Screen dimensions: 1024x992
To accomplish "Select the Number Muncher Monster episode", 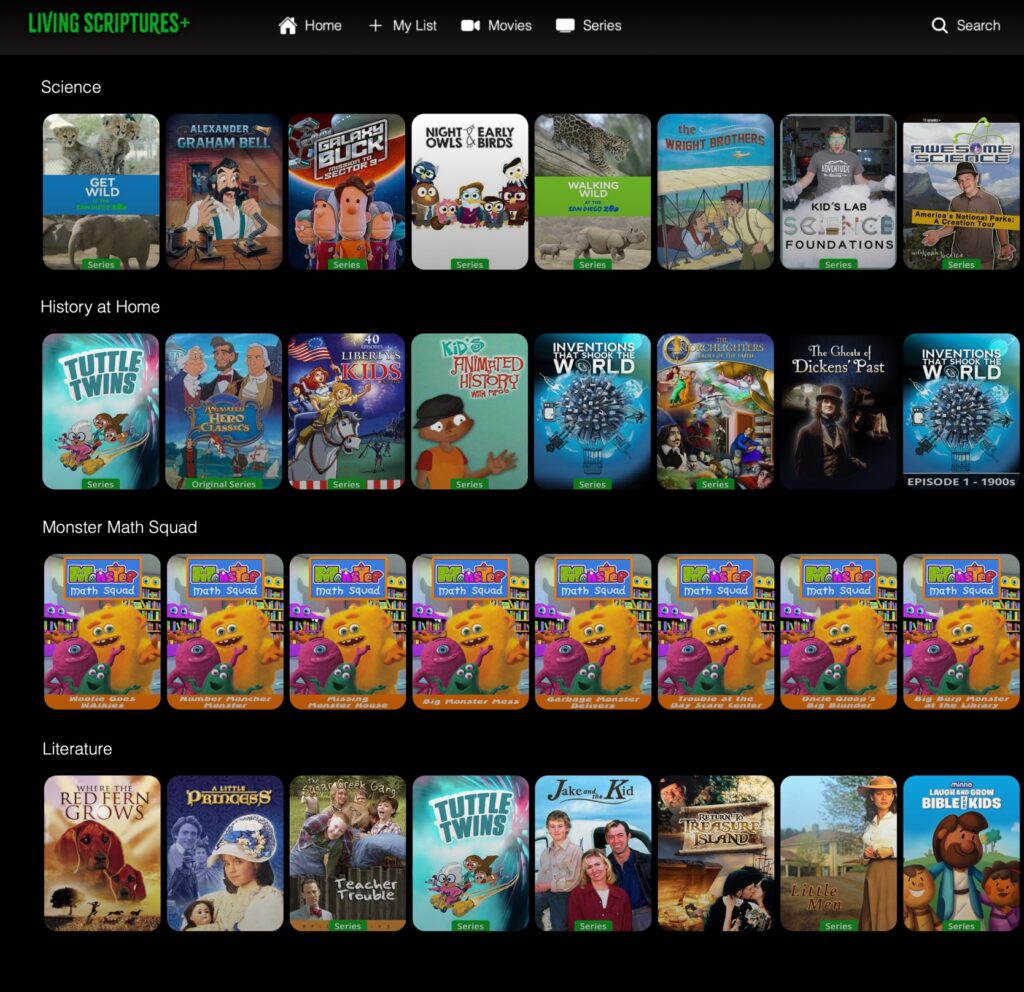I will [225, 632].
